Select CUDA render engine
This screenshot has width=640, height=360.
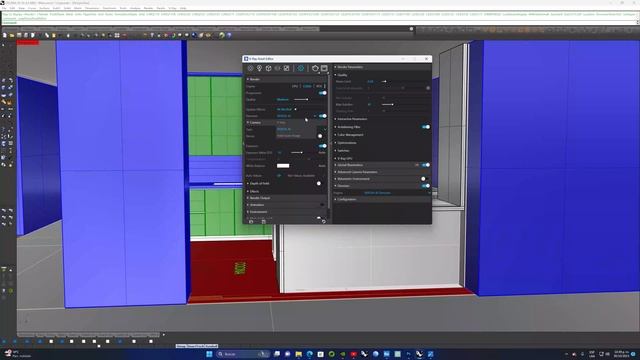307,86
